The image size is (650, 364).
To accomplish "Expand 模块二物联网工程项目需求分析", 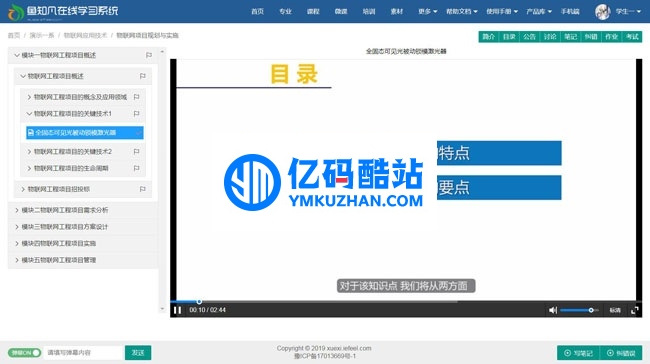I will [x=17, y=210].
